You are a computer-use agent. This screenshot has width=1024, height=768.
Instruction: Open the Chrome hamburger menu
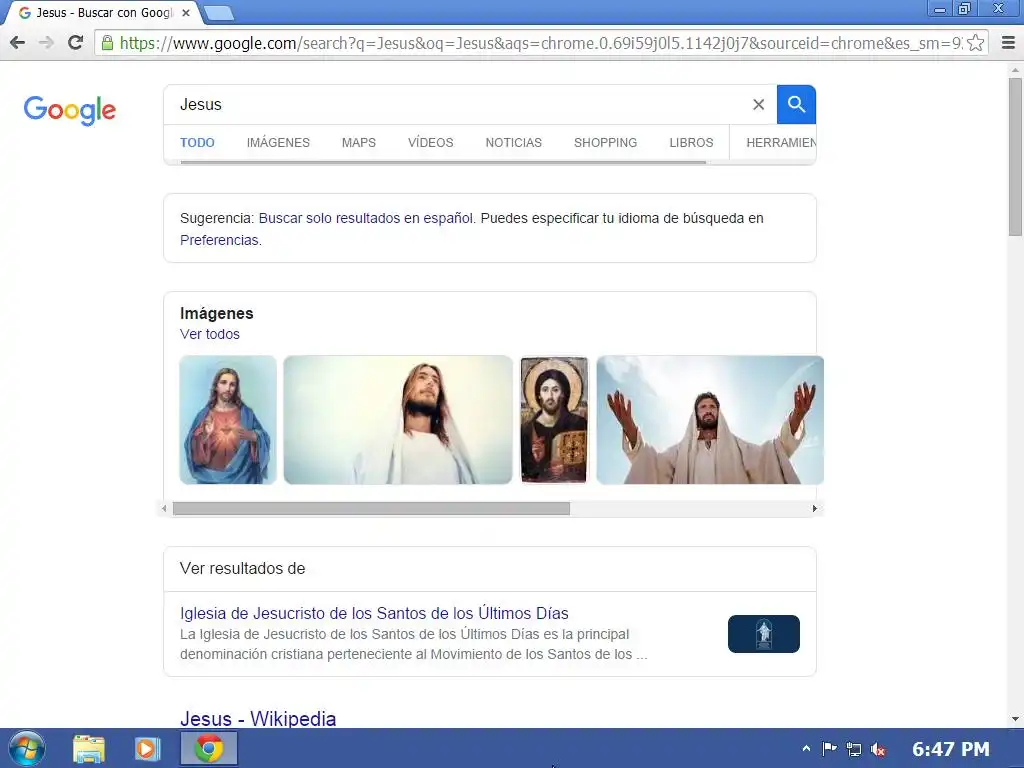click(x=1008, y=43)
